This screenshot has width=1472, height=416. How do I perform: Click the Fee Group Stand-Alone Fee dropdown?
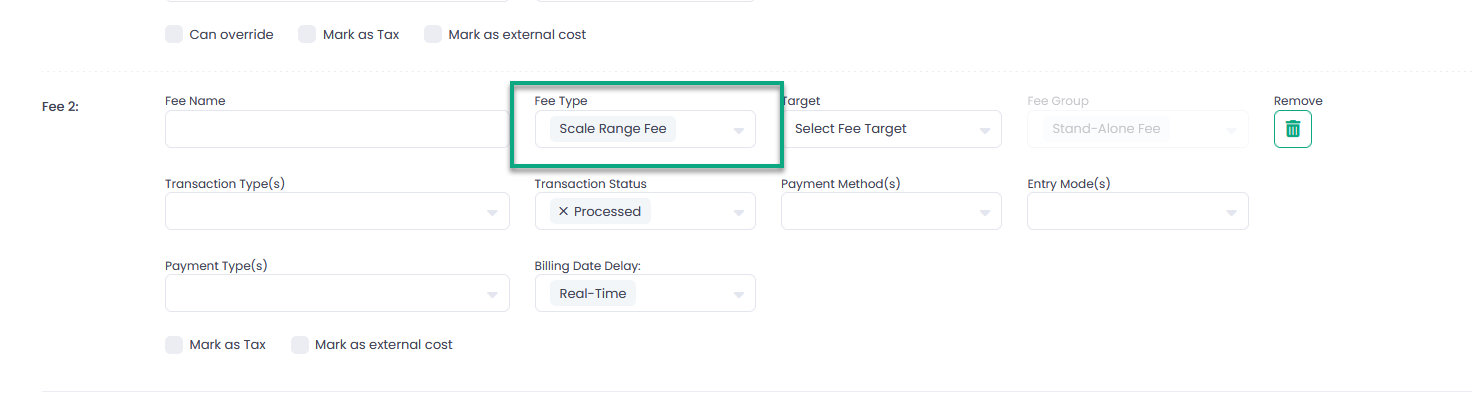(x=1138, y=129)
